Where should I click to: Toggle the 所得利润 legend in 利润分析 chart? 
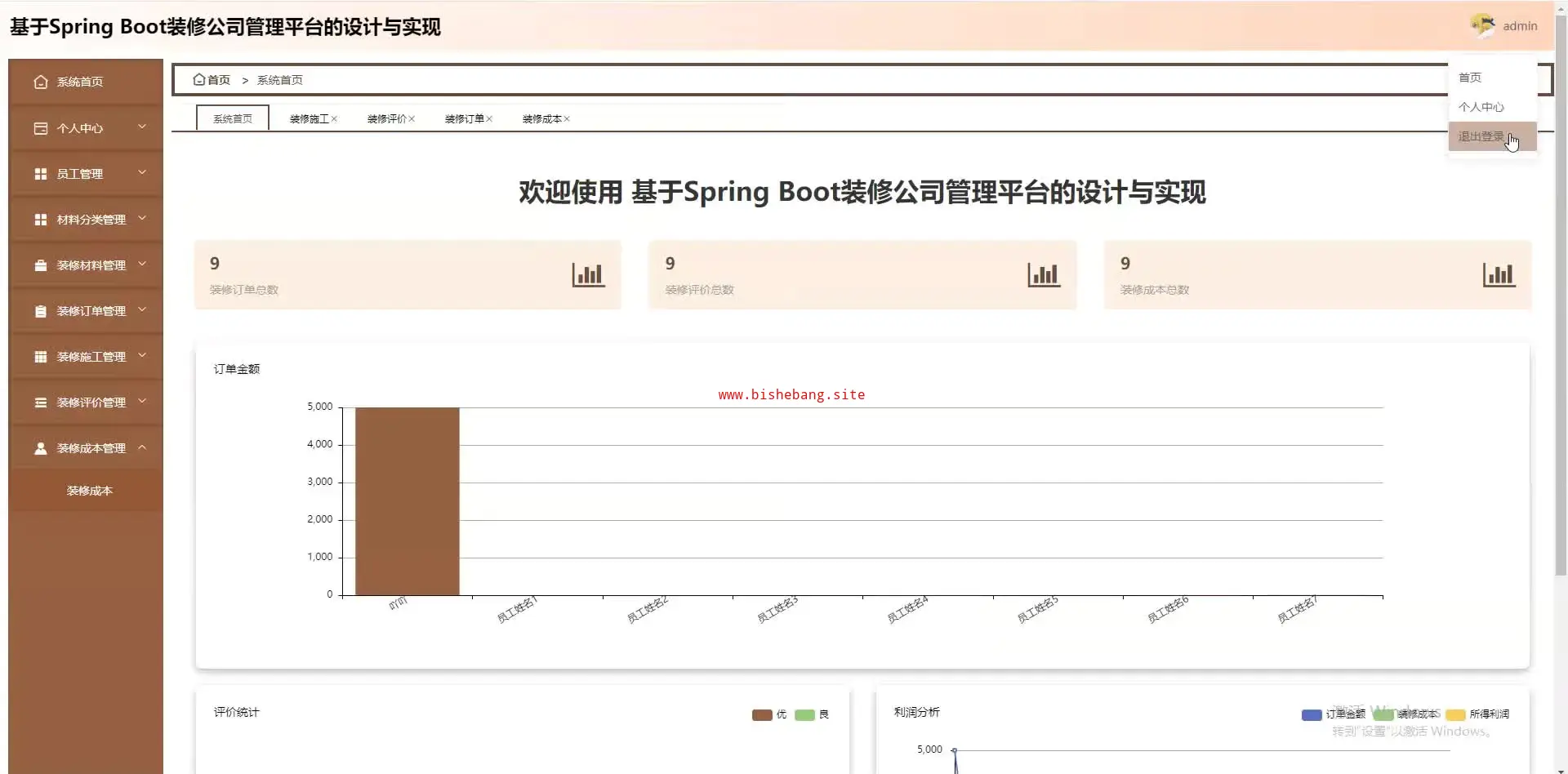(x=1455, y=714)
